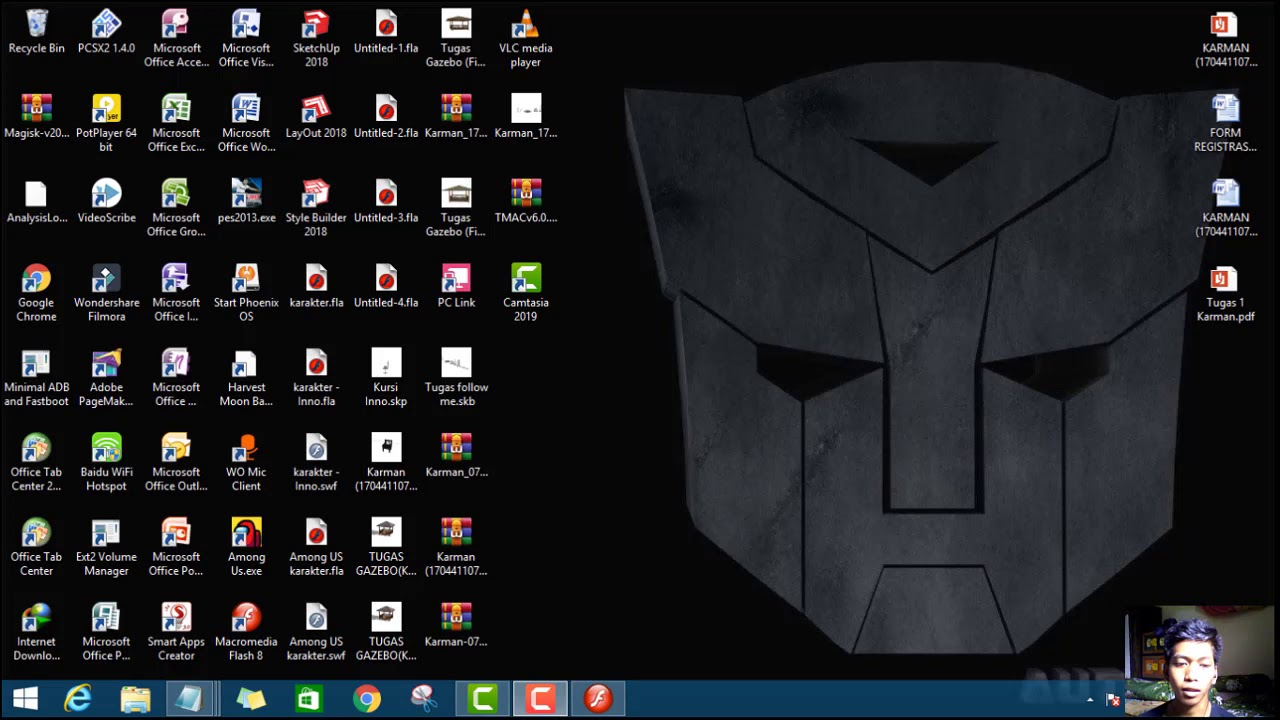
Task: Show hidden system tray icons
Action: [1090, 699]
